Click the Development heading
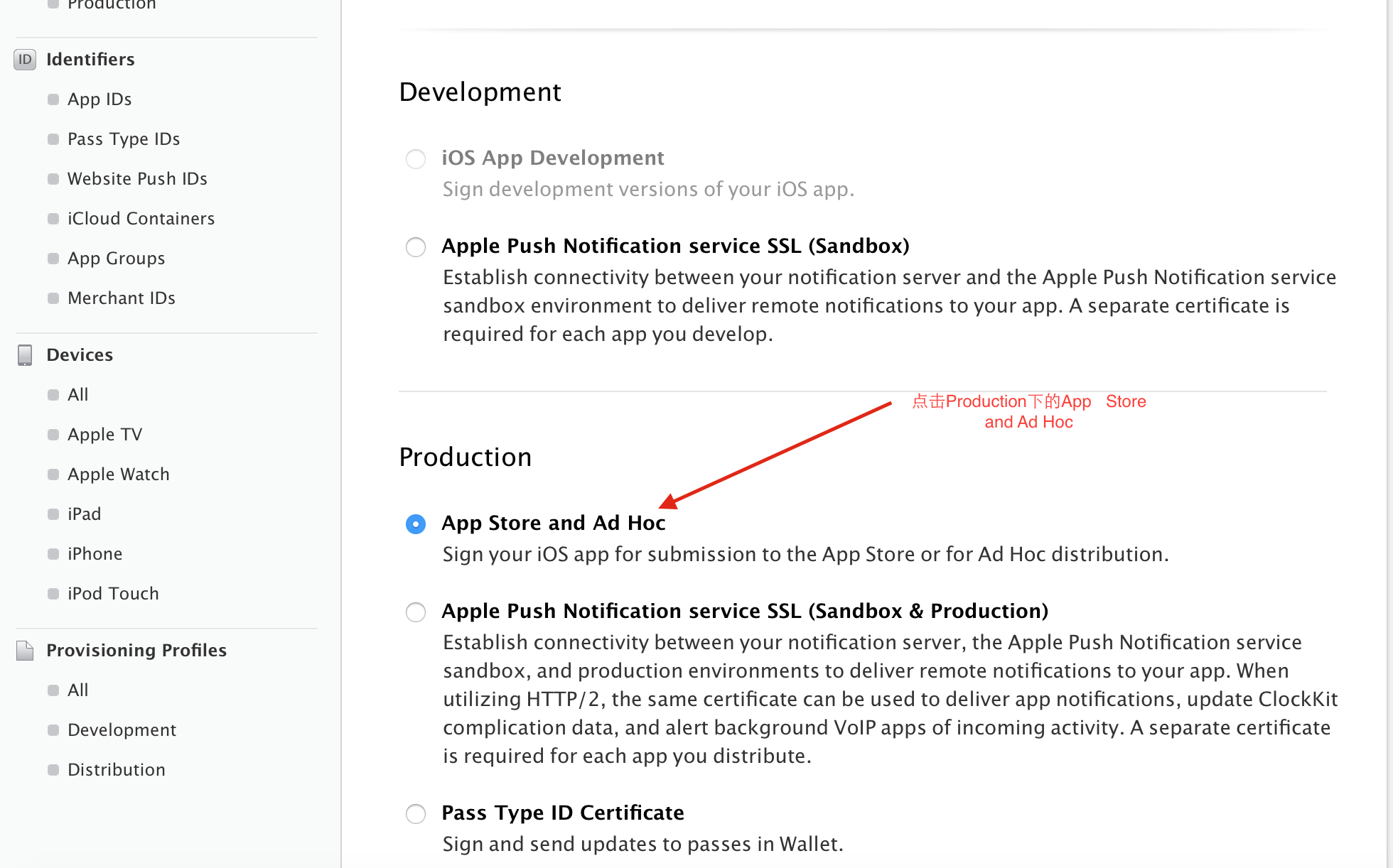This screenshot has height=868, width=1393. click(480, 92)
